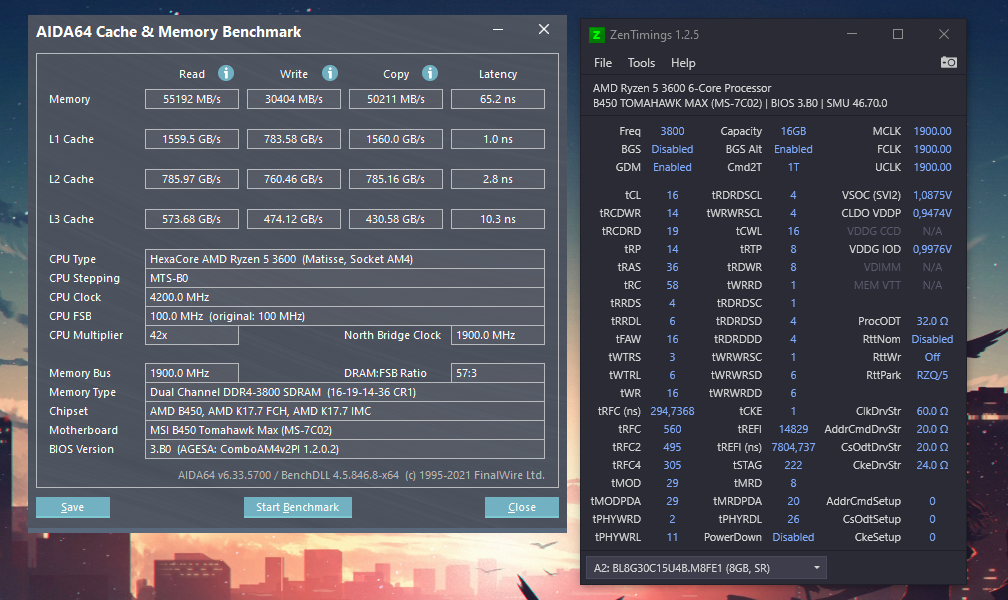Take a screenshot with ZenTimings camera icon
Screen dimensions: 1008x600
[x=948, y=62]
